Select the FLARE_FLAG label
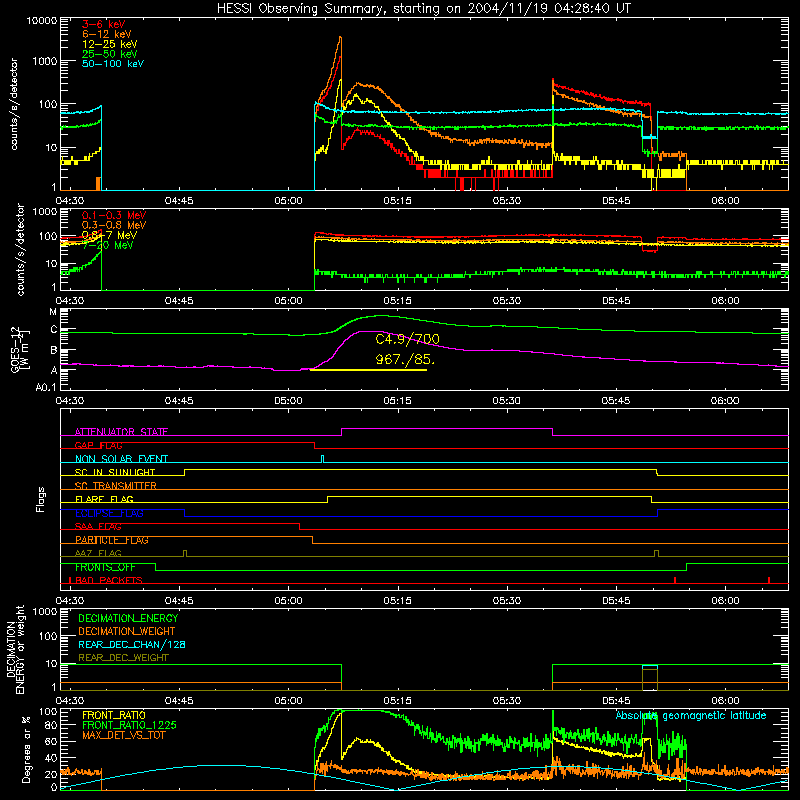The width and height of the screenshot is (800, 800). click(104, 499)
